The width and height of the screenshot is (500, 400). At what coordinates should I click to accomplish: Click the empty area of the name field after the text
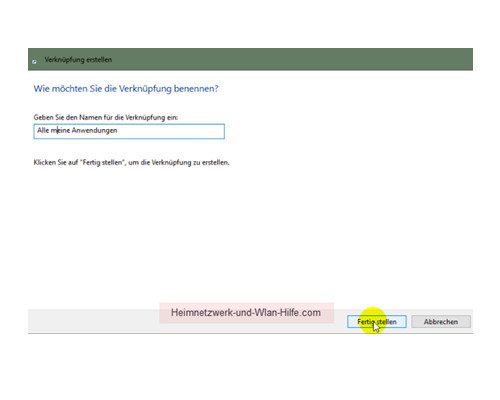point(170,131)
